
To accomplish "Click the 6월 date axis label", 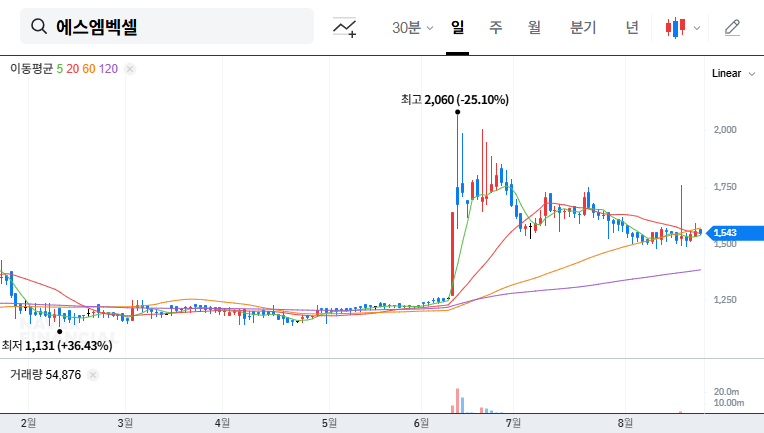I will (421, 423).
